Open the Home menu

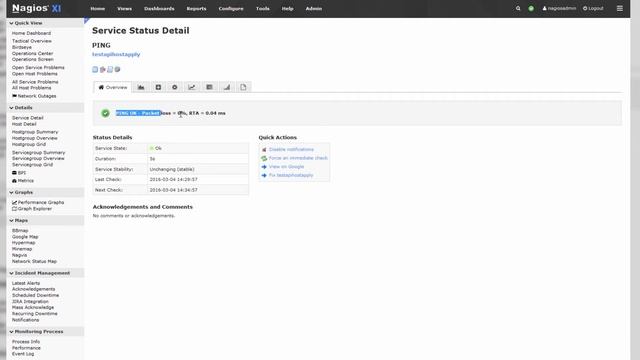[98, 9]
